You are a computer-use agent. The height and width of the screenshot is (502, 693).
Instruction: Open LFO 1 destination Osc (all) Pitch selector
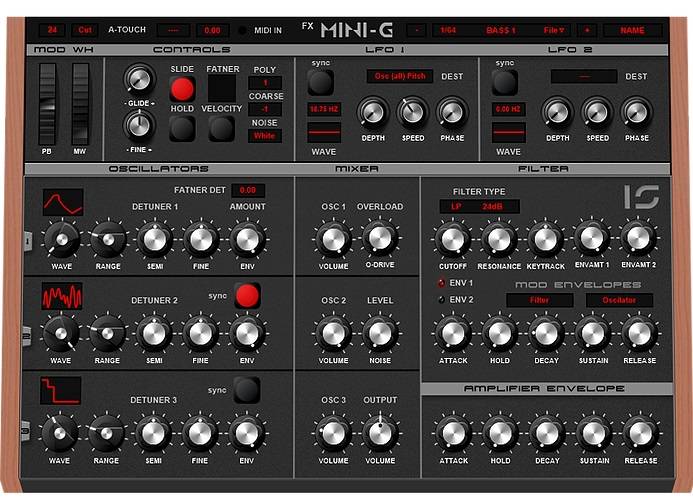click(x=399, y=76)
